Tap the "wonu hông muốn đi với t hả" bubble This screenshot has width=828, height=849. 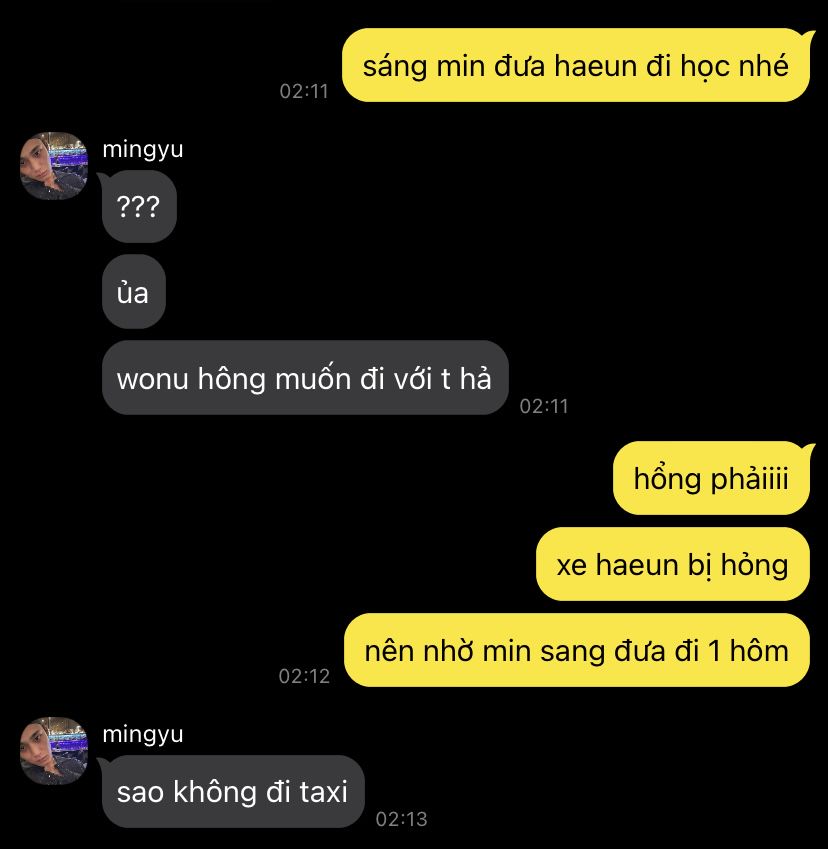tap(305, 377)
